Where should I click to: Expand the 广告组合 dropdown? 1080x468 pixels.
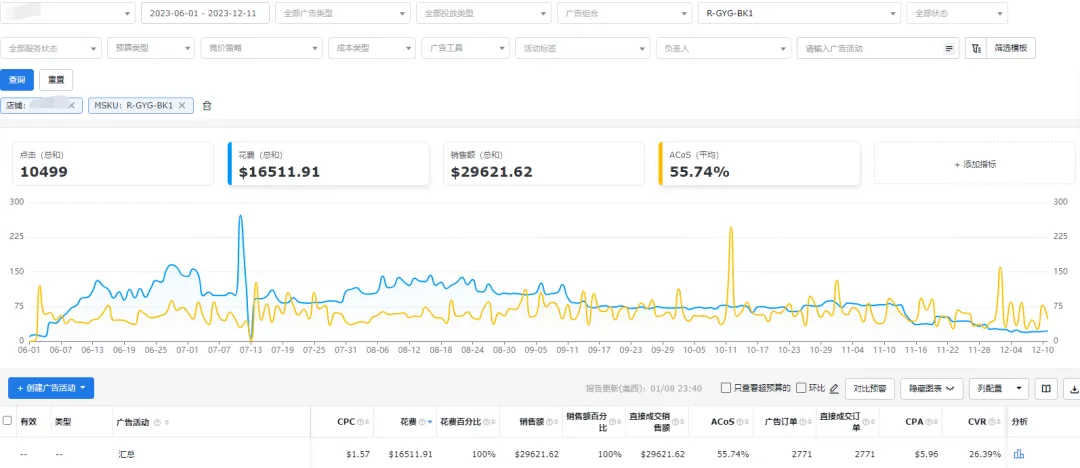tap(624, 13)
